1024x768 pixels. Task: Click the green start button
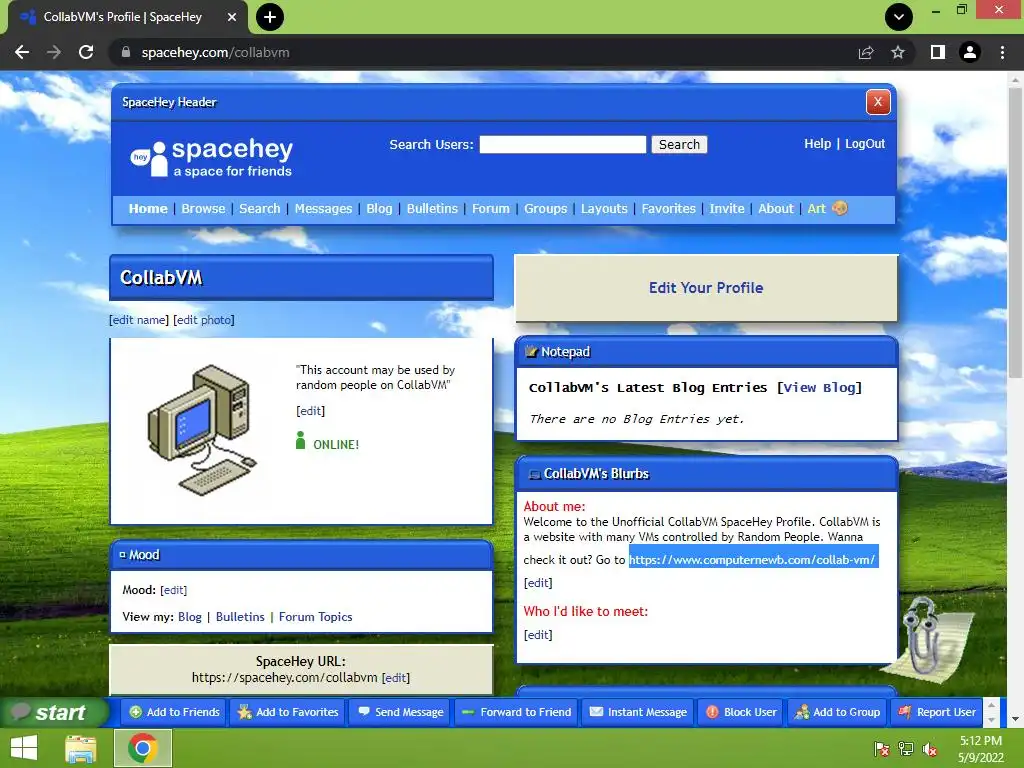pyautogui.click(x=55, y=712)
